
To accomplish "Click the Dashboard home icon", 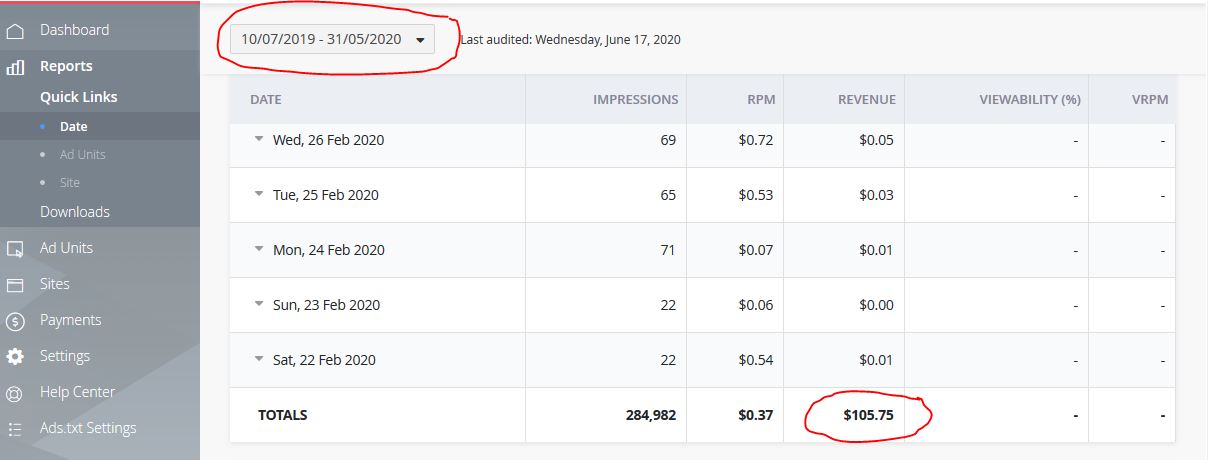I will click(x=15, y=31).
